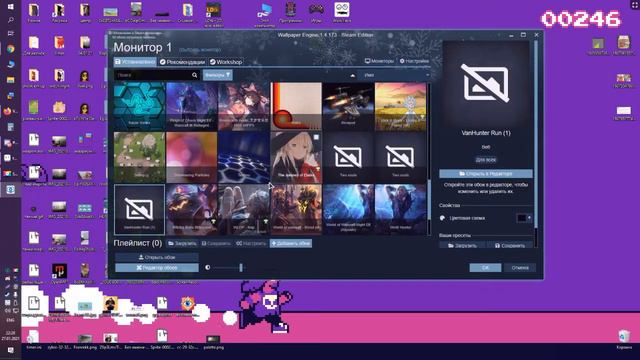
Task: Open Google Chrome from the taskbar
Action: (11, 49)
